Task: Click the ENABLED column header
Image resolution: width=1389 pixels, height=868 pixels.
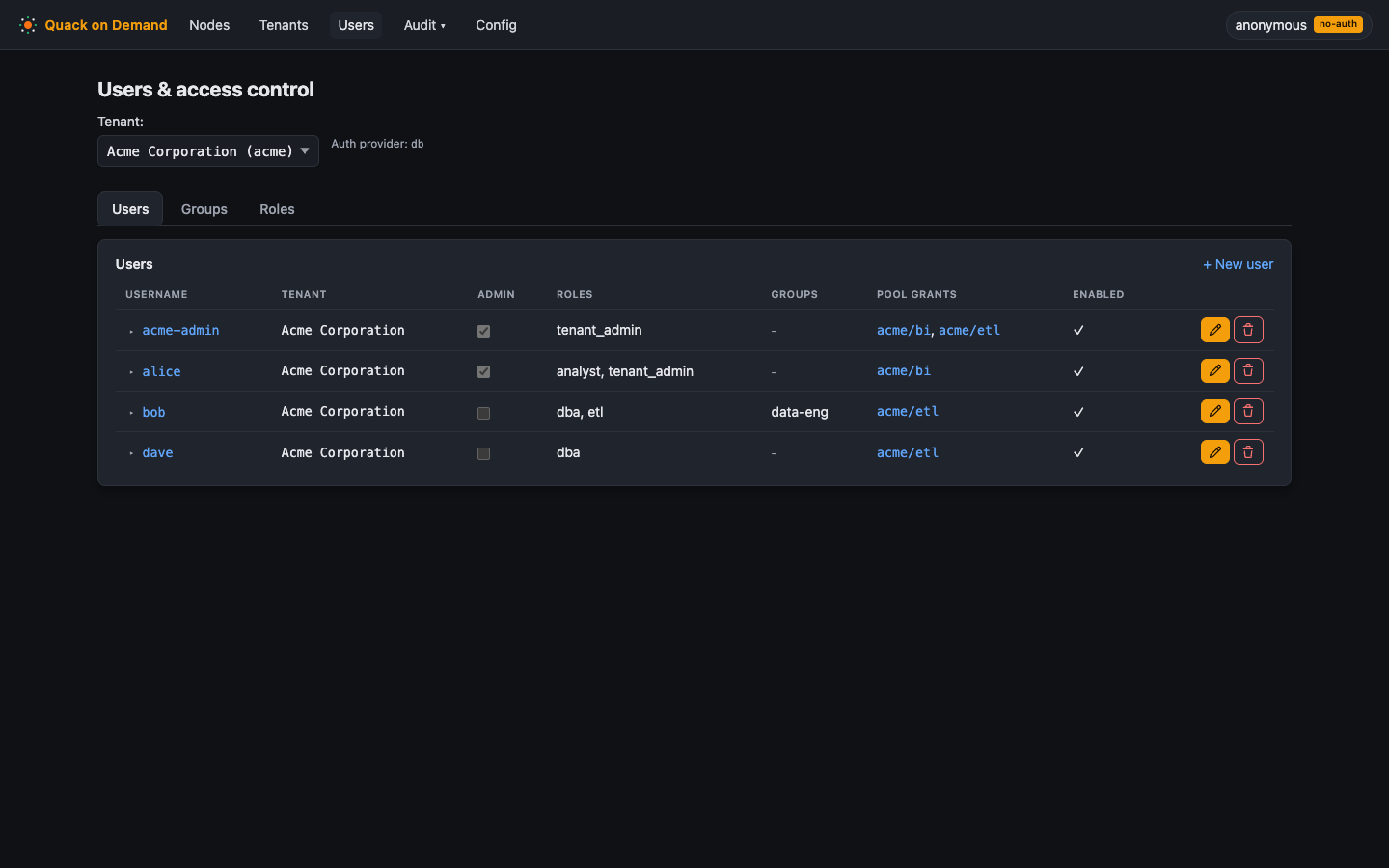Action: point(1099,294)
